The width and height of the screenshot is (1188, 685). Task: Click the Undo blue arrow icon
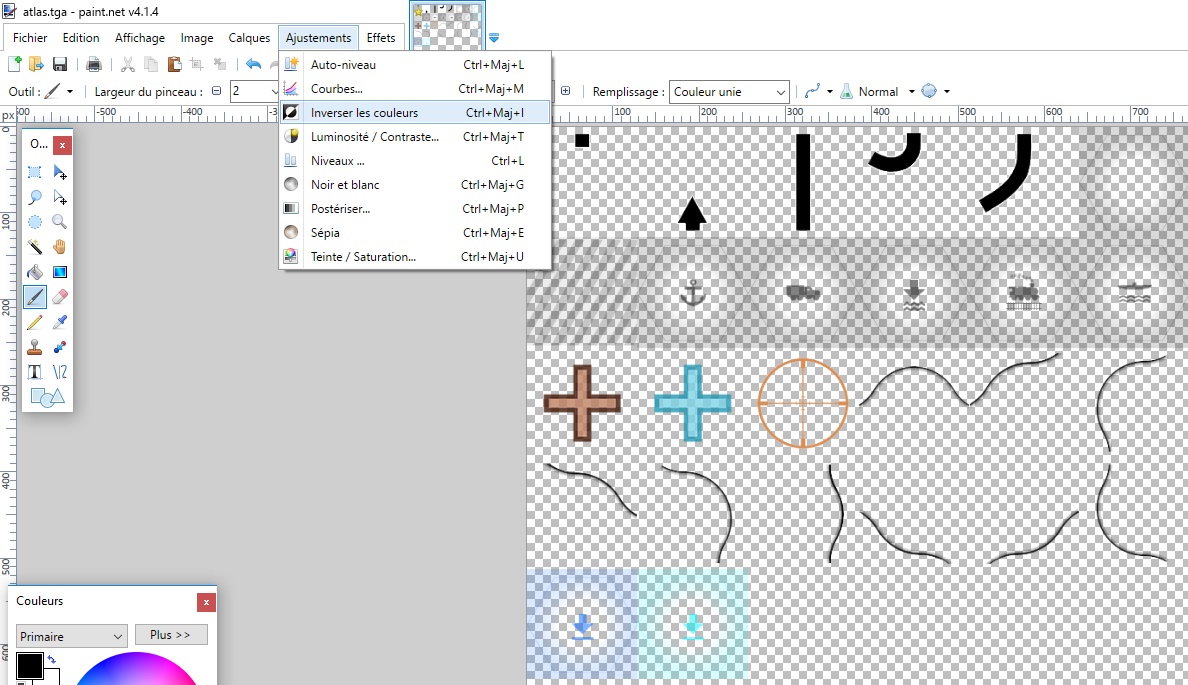click(253, 64)
